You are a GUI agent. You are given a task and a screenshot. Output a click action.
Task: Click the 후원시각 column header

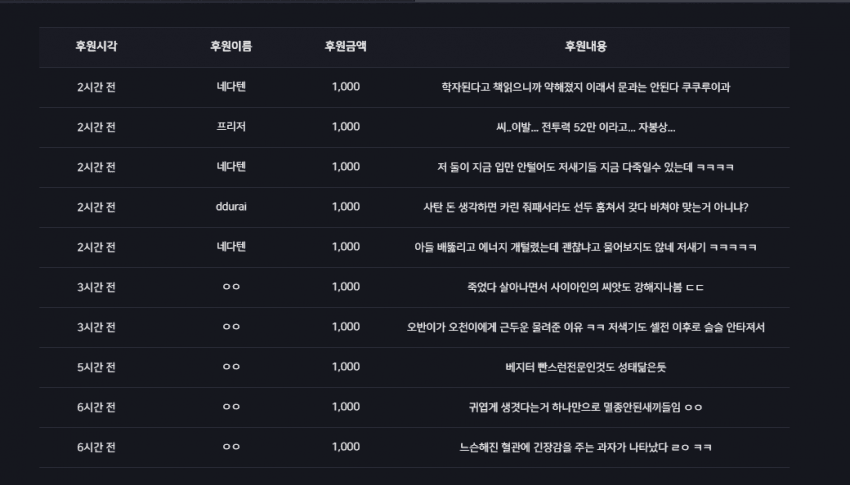point(96,47)
